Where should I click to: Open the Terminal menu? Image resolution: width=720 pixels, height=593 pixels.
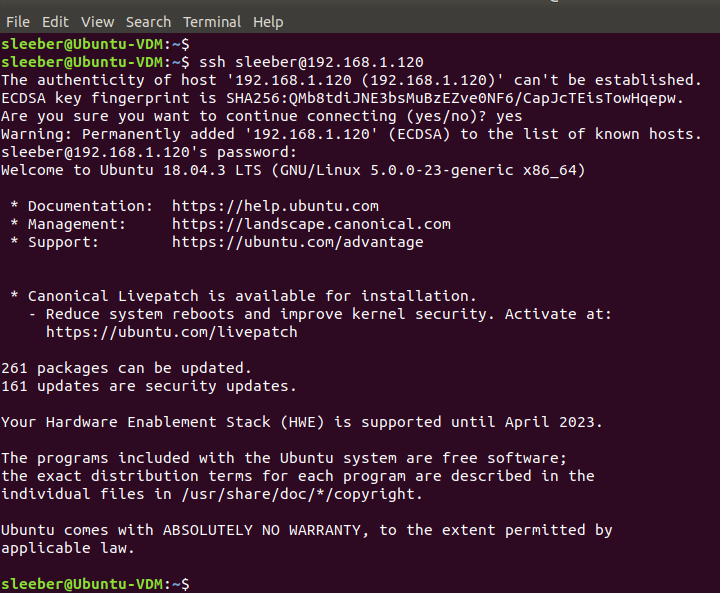coord(212,21)
